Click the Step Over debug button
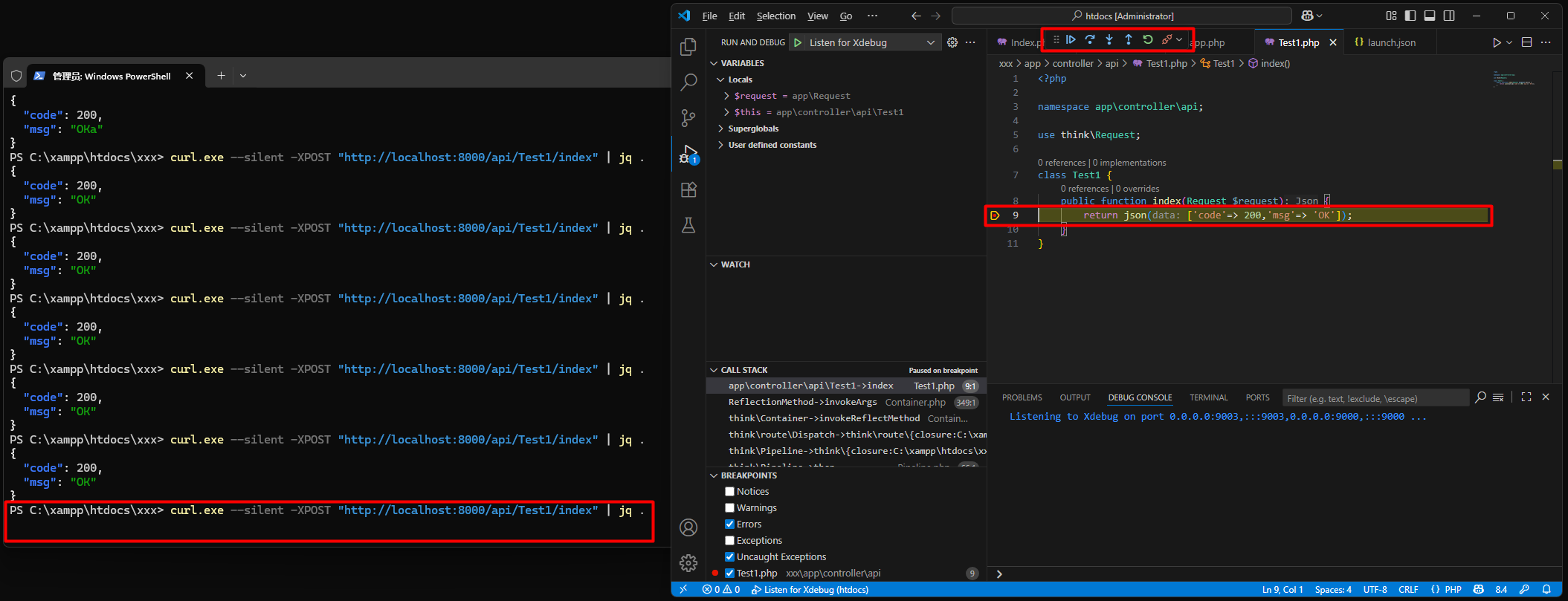 (1090, 39)
